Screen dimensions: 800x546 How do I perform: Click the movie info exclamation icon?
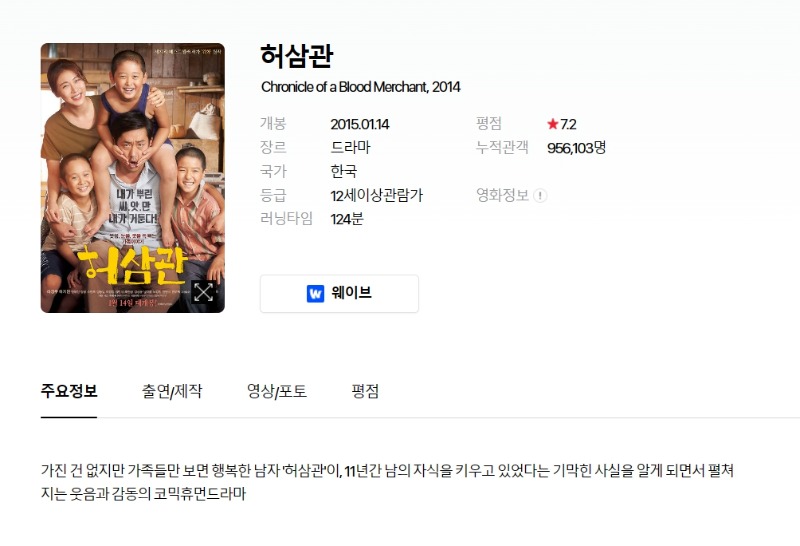pos(540,195)
